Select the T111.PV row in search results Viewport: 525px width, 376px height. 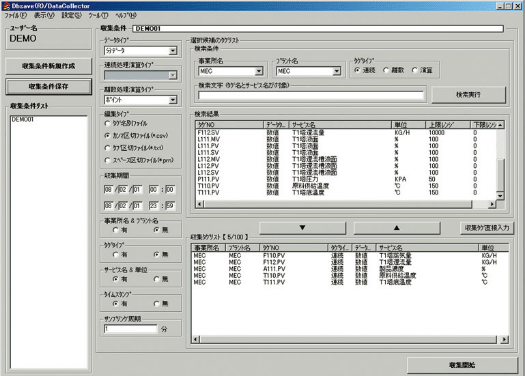(x=347, y=193)
